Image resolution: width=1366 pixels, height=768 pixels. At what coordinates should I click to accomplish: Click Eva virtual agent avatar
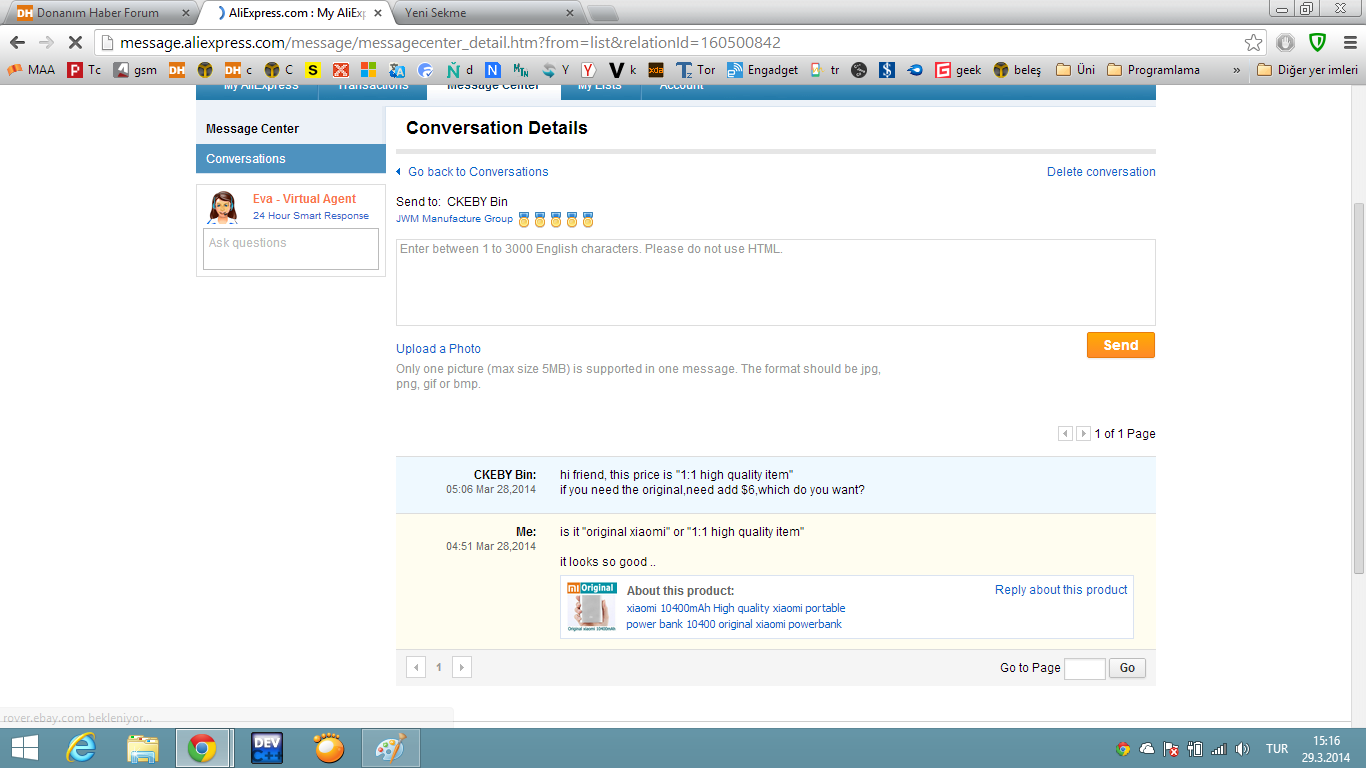pos(223,207)
